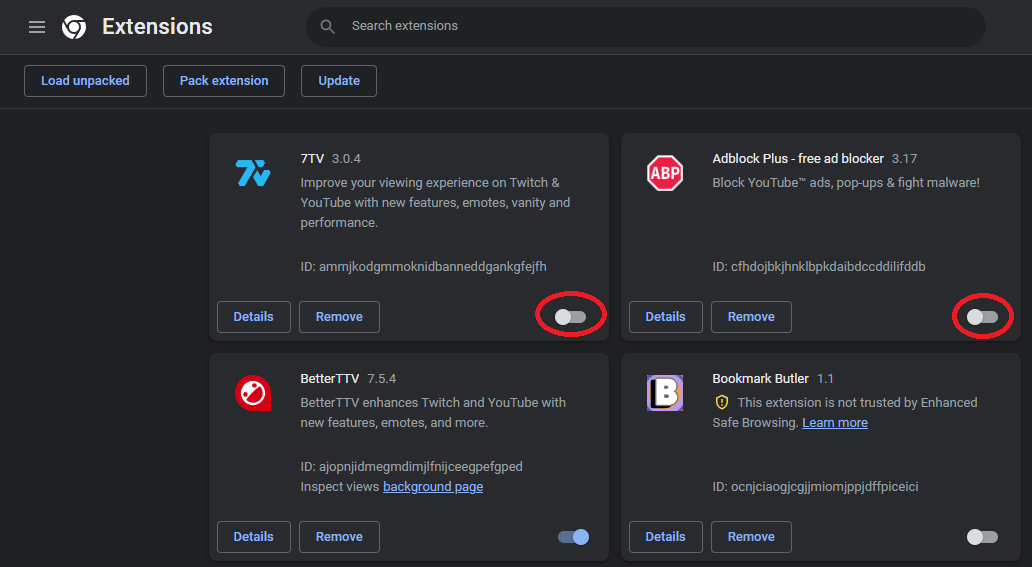Click the Adblock Plus ABP icon

(665, 173)
